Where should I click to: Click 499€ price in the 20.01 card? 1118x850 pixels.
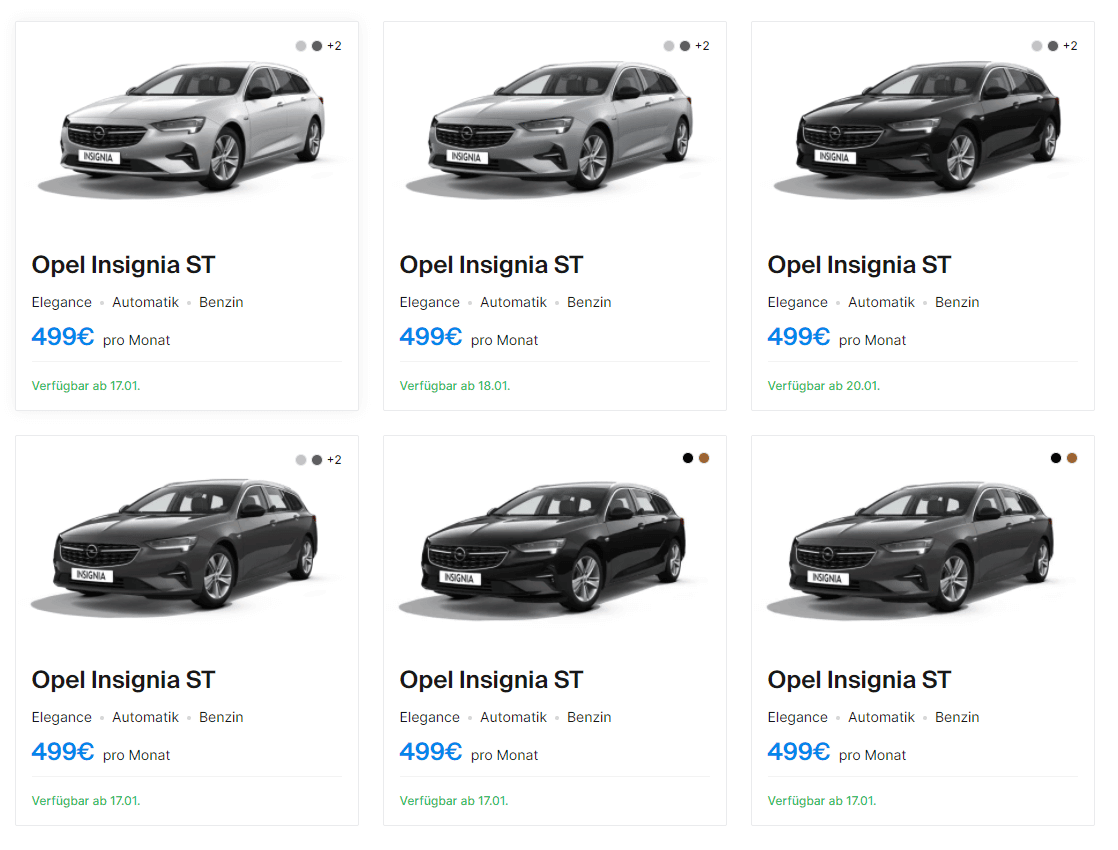[799, 337]
